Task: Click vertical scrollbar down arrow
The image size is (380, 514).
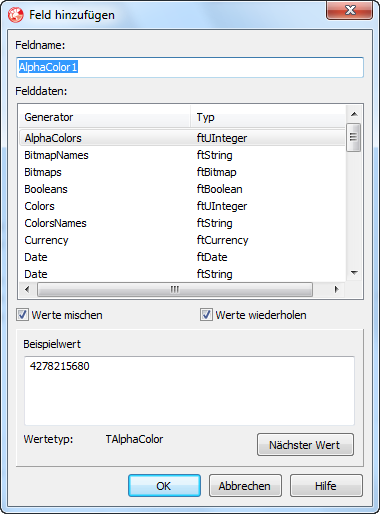Action: [x=354, y=273]
